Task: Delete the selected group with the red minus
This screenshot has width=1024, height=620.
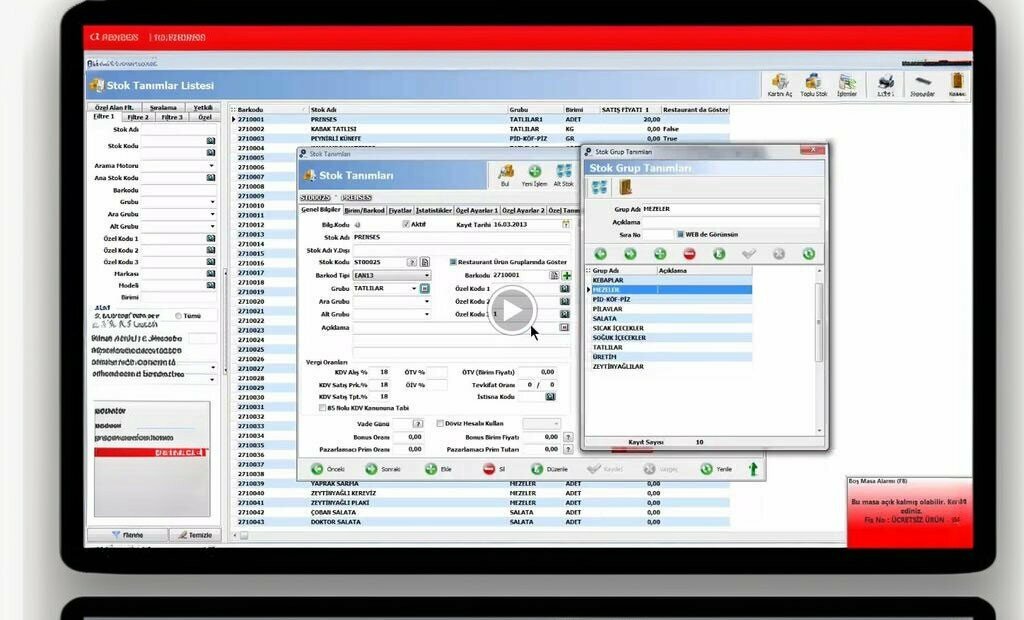Action: (690, 253)
